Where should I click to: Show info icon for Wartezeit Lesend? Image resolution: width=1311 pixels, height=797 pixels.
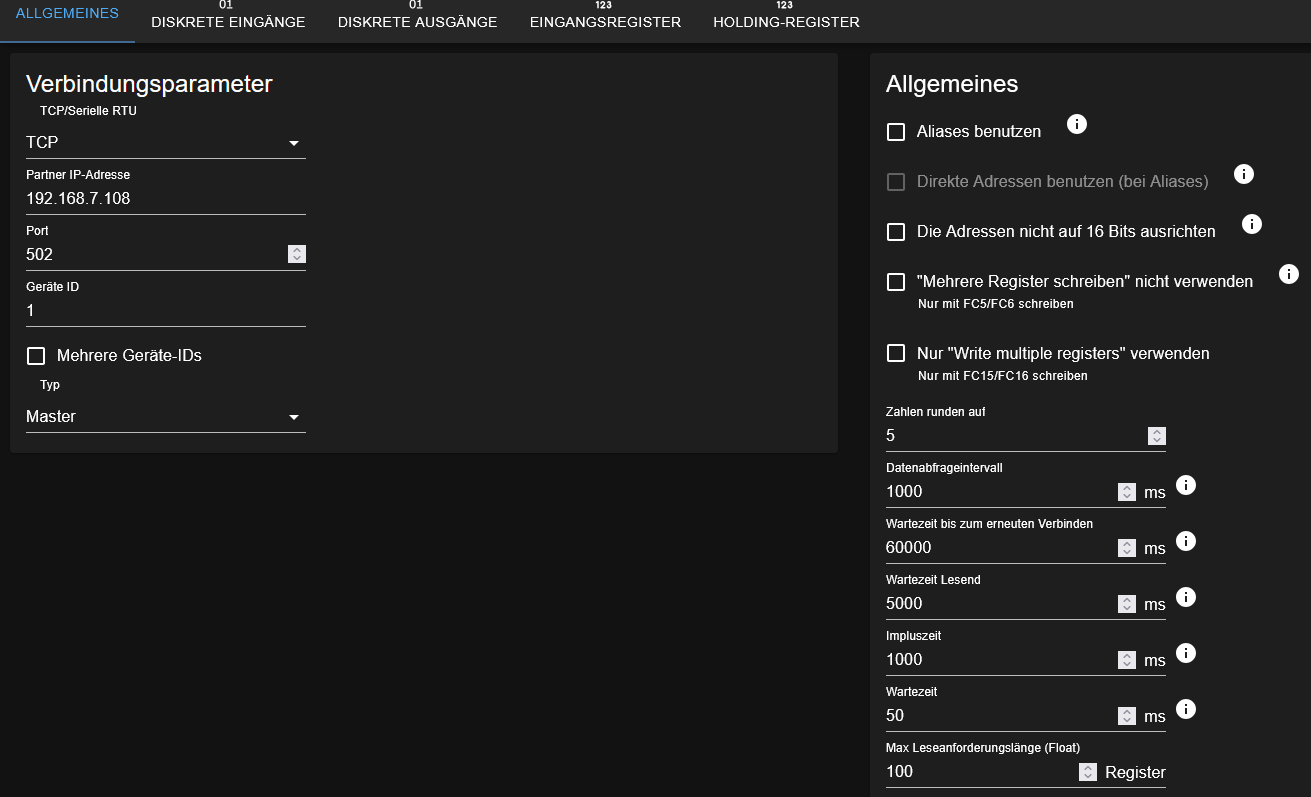coord(1185,598)
